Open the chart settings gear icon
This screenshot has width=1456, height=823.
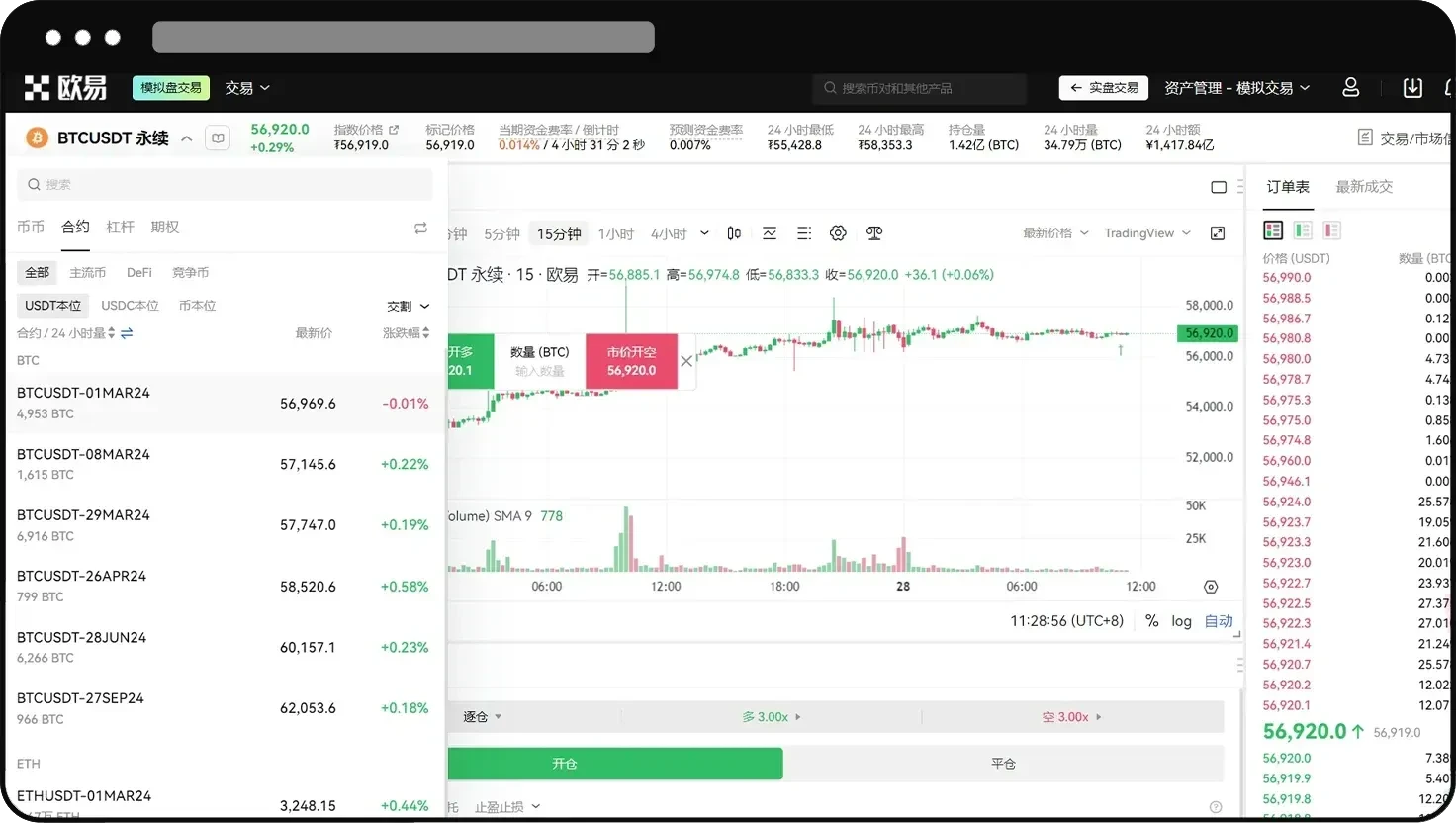point(838,232)
